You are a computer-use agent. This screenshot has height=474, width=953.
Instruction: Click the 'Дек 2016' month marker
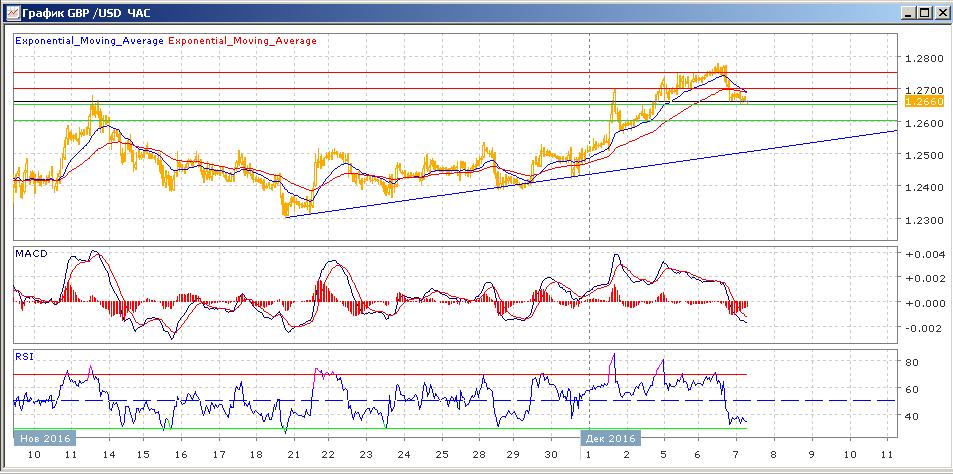609,438
